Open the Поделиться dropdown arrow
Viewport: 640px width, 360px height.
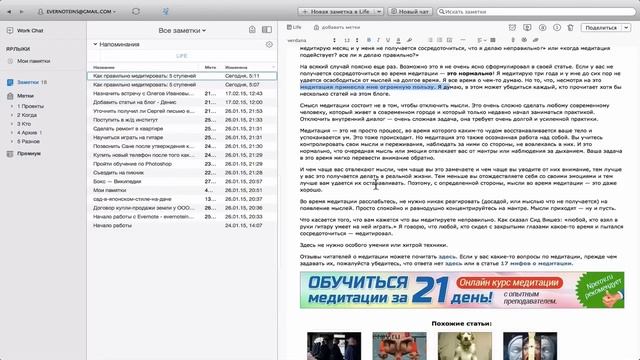pos(627,28)
